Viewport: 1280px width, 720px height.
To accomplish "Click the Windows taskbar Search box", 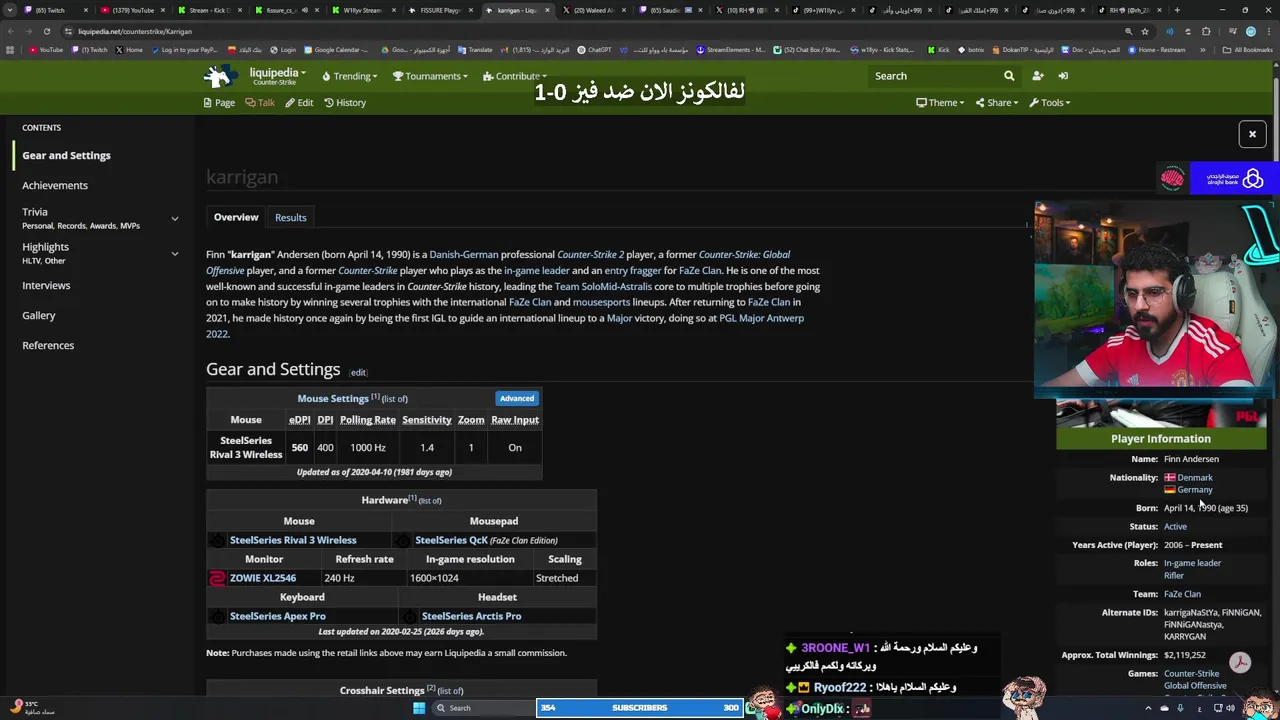I will (x=483, y=708).
